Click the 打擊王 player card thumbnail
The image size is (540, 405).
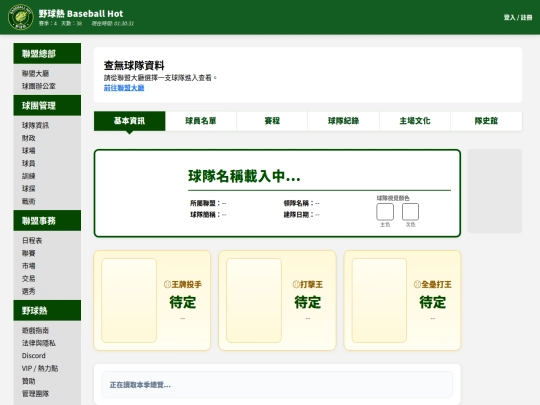tap(254, 301)
